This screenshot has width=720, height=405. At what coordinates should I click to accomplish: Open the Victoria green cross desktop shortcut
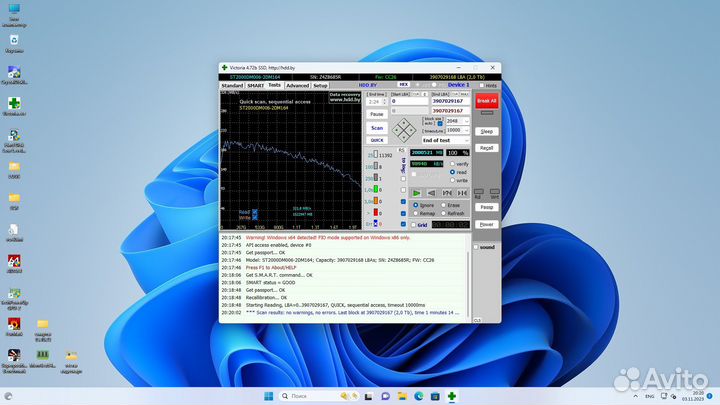click(14, 107)
